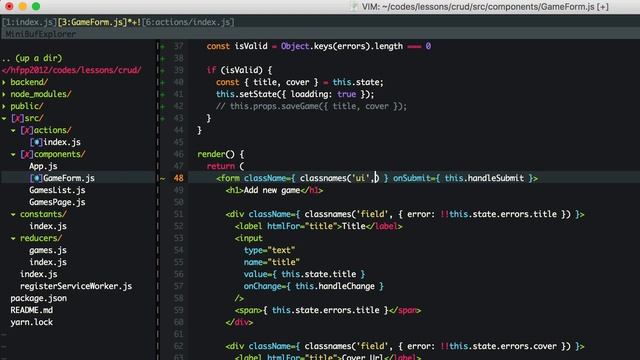Open index.js under actions folder

(62, 142)
